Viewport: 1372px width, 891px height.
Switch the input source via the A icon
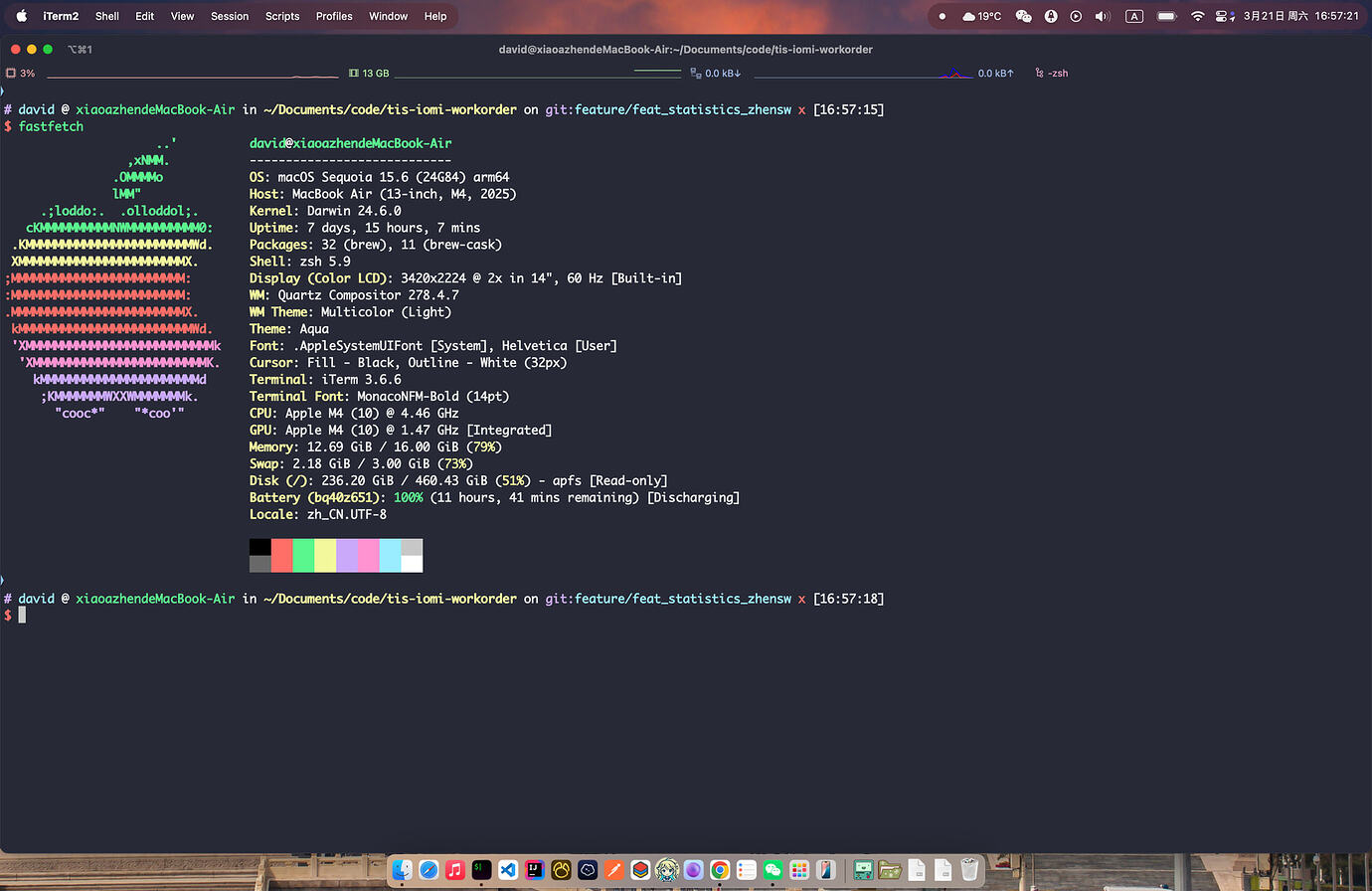1134,16
